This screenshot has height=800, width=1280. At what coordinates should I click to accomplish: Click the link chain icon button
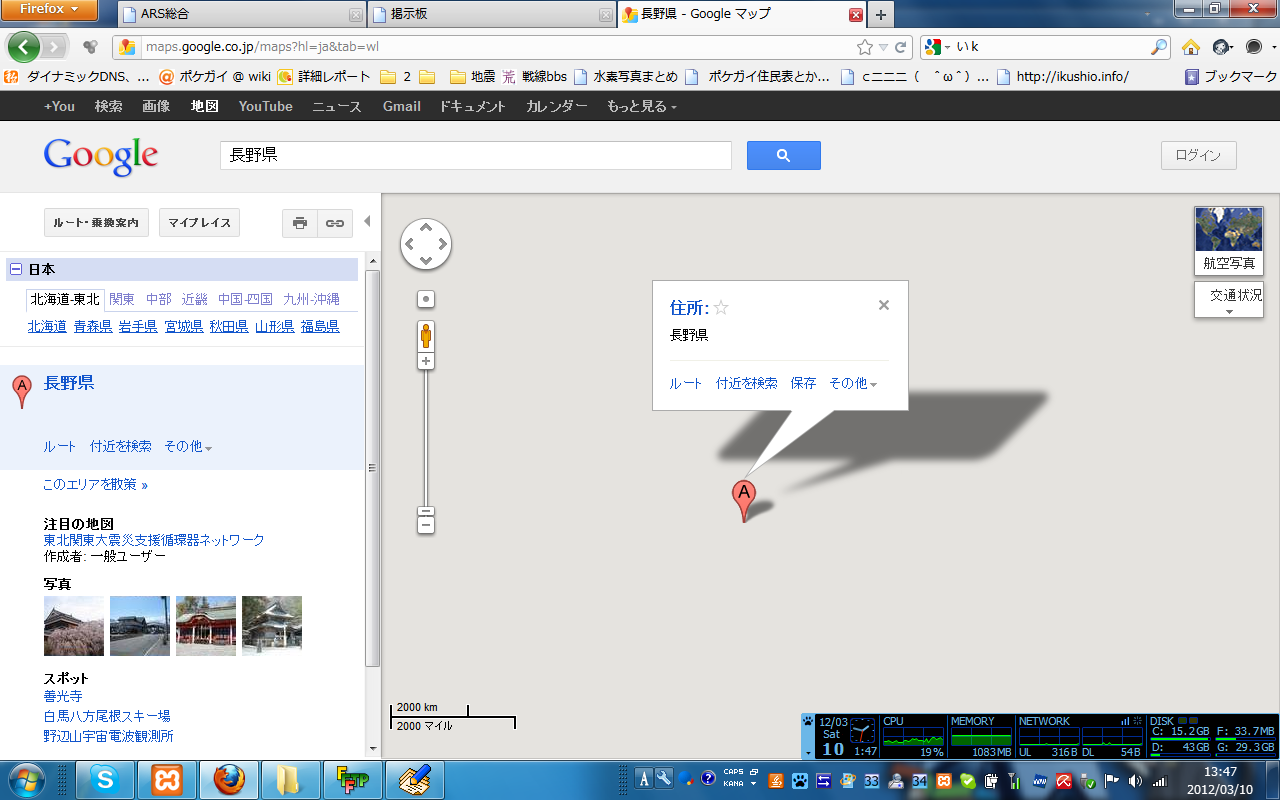pos(335,223)
